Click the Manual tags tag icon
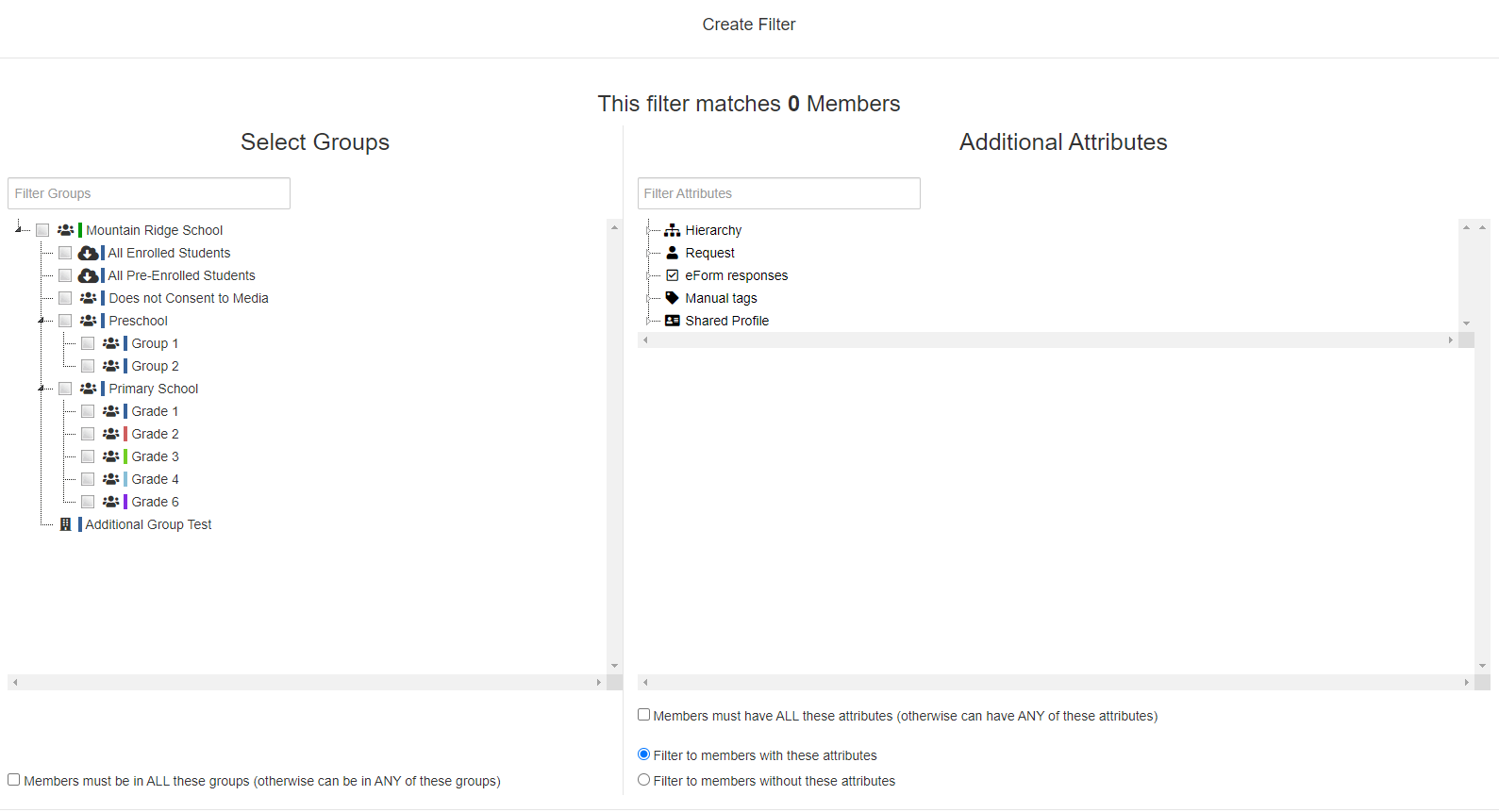 pos(672,298)
